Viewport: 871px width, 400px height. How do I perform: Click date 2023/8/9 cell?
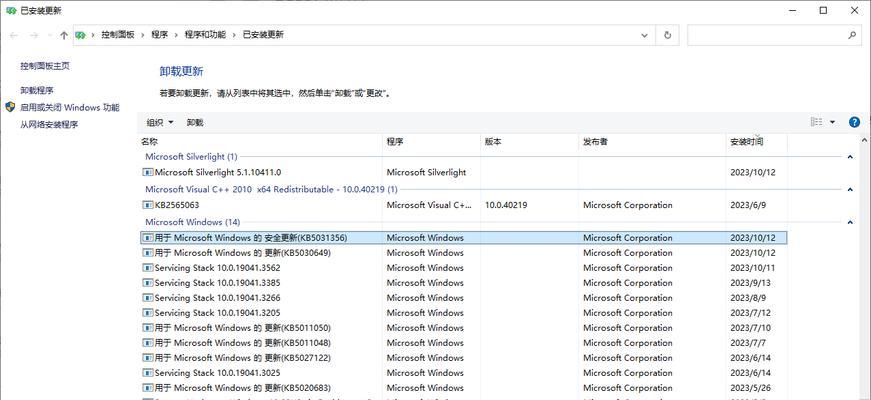pyautogui.click(x=747, y=298)
